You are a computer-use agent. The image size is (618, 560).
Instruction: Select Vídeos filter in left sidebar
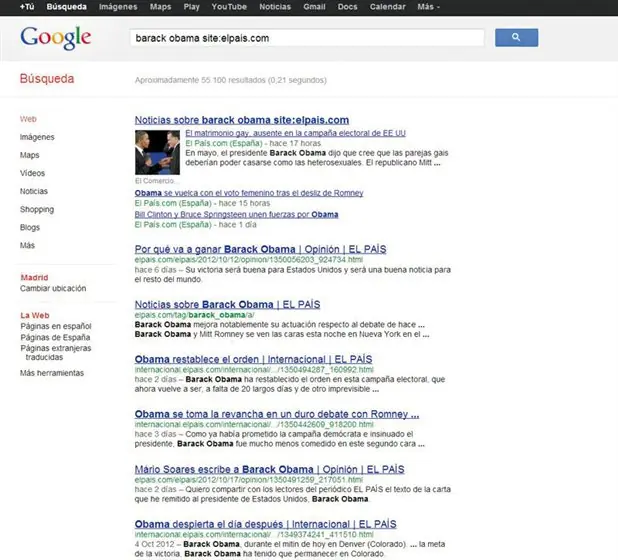pyautogui.click(x=32, y=173)
